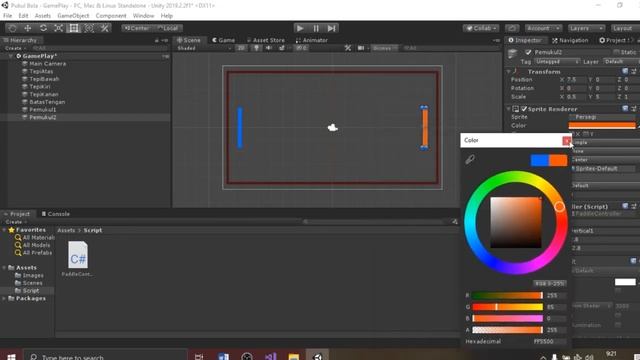Select the Hand tool in the toolbar
Screen dimensions: 640x360
(12, 28)
